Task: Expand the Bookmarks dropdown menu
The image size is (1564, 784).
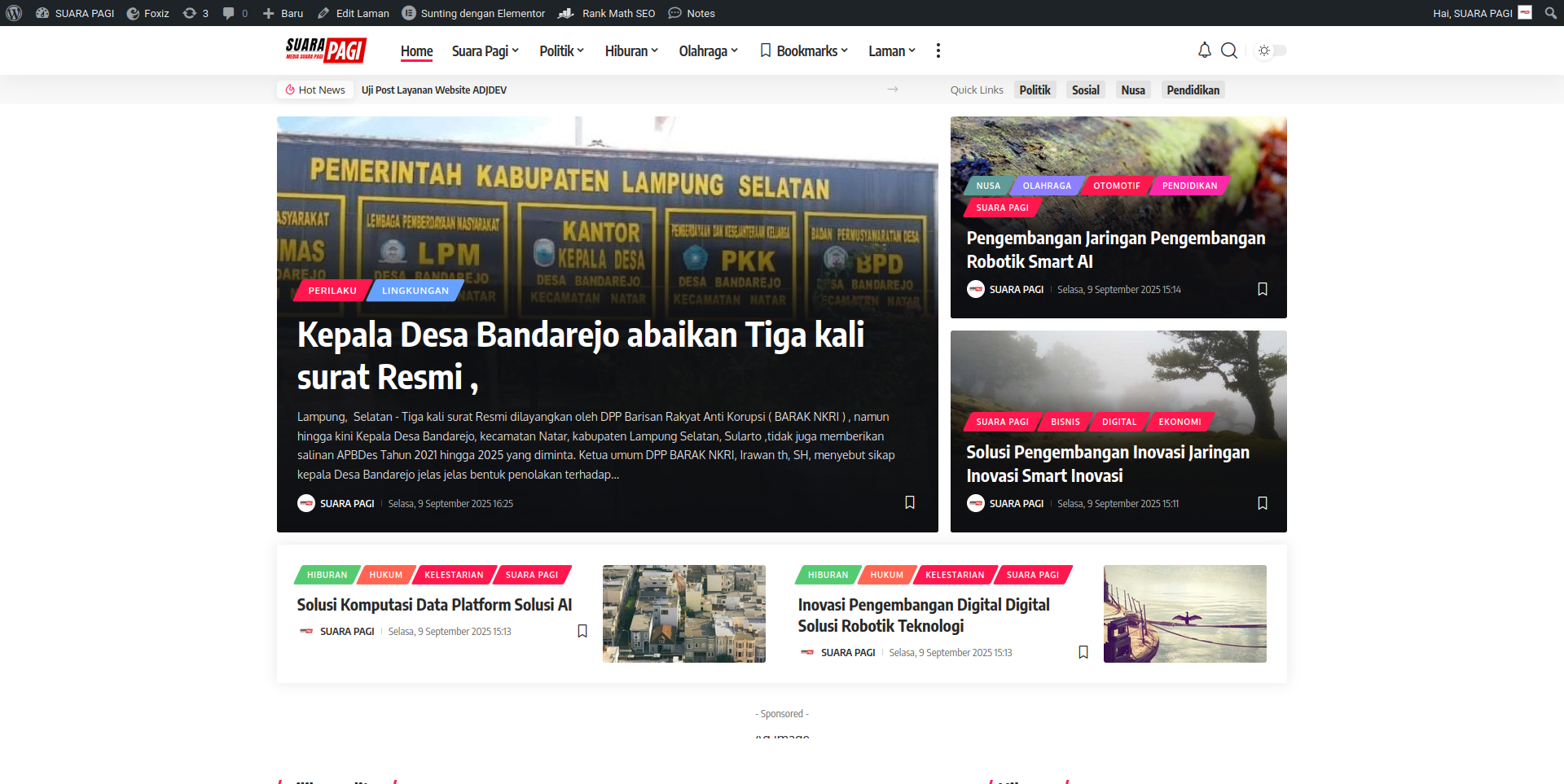Action: click(x=804, y=50)
